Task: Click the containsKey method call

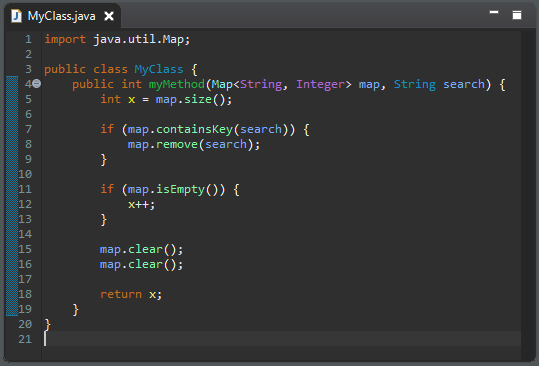Action: click(x=194, y=129)
